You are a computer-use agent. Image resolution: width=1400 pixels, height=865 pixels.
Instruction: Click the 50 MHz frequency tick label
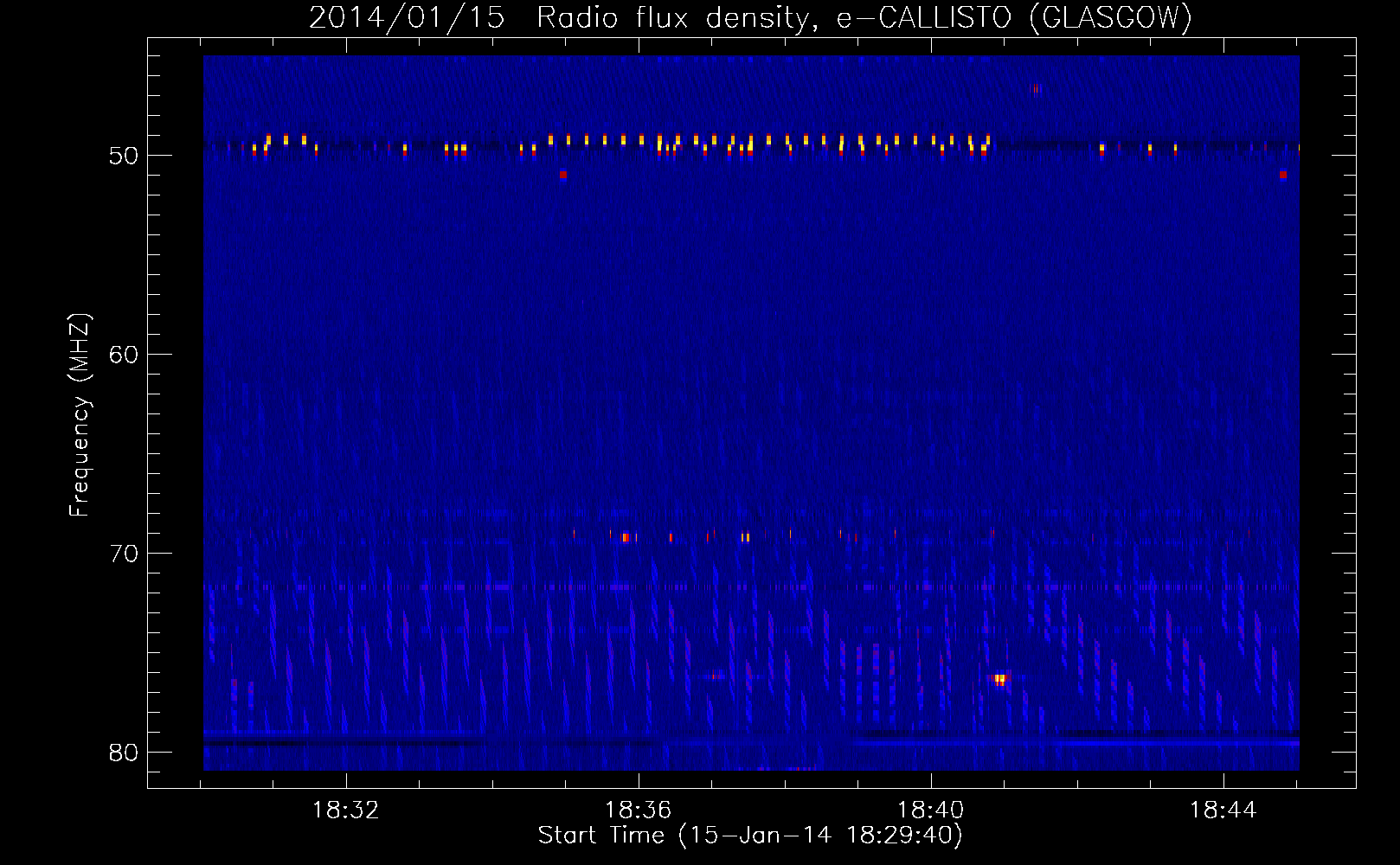coord(124,156)
